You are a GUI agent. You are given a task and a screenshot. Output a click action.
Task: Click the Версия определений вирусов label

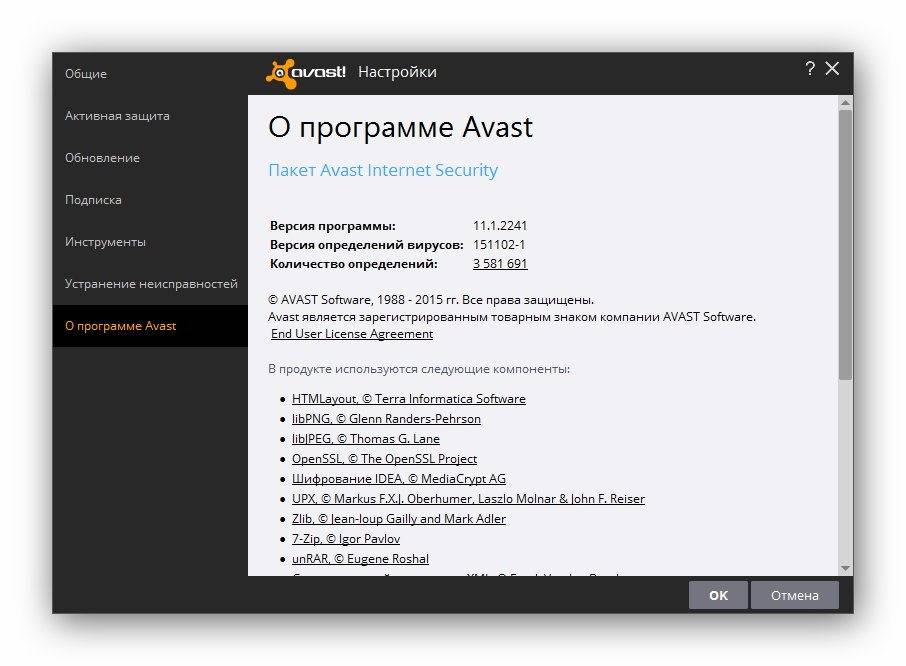(366, 245)
